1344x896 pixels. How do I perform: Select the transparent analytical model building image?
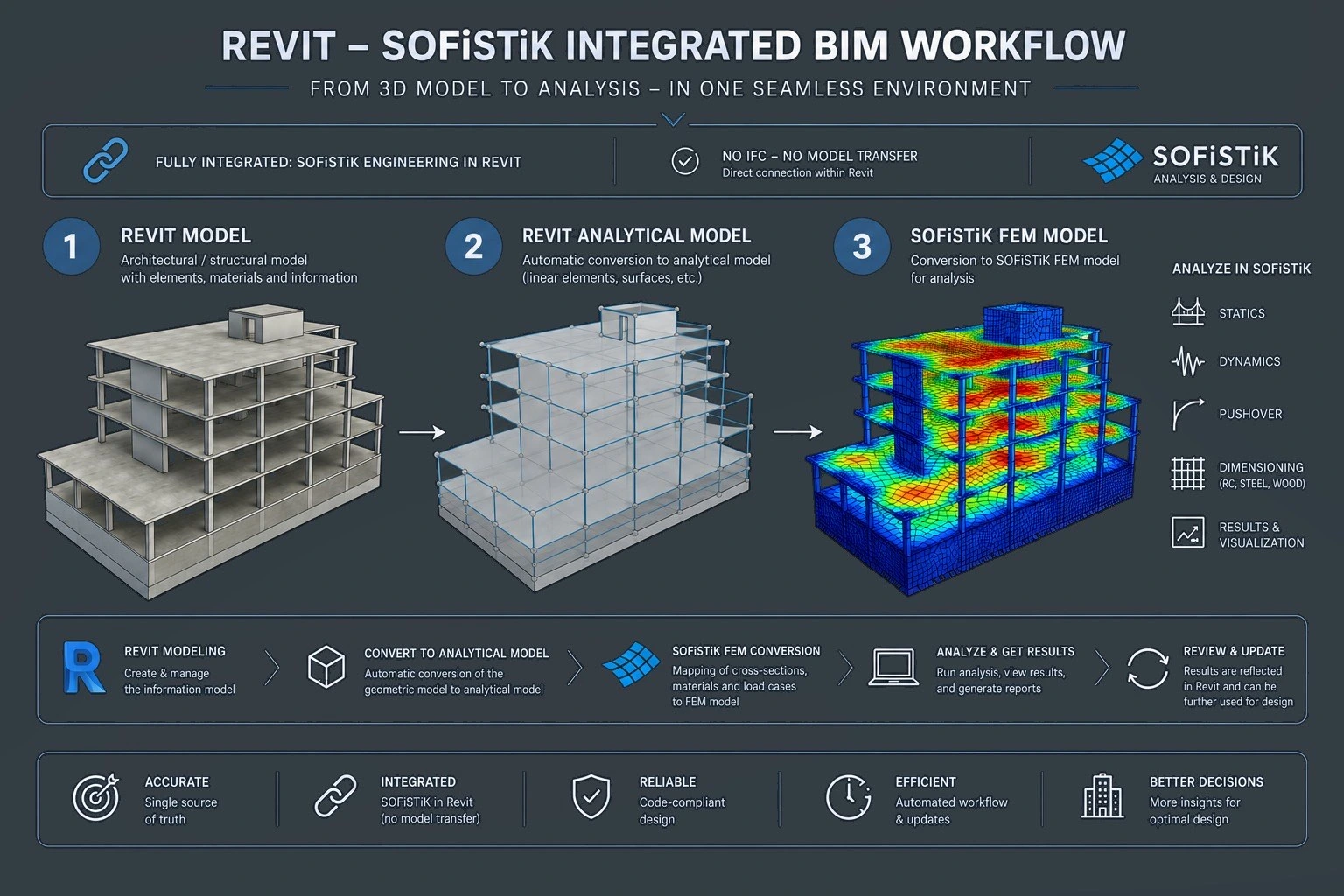tap(594, 447)
